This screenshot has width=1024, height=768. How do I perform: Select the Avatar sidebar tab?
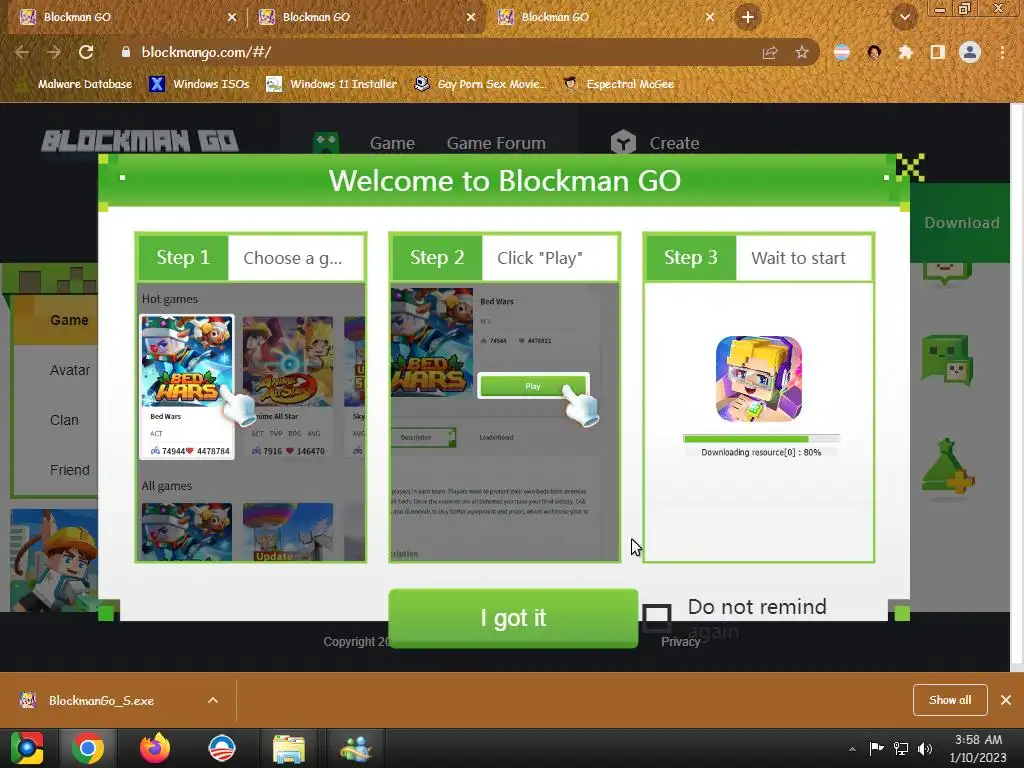point(69,370)
